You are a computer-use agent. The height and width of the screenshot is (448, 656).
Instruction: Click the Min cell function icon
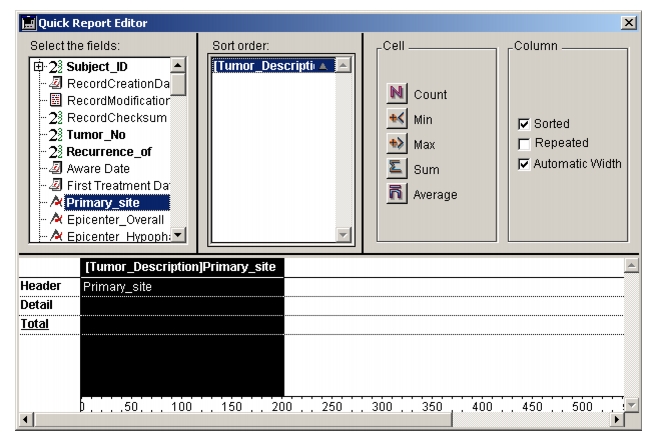pyautogui.click(x=396, y=120)
